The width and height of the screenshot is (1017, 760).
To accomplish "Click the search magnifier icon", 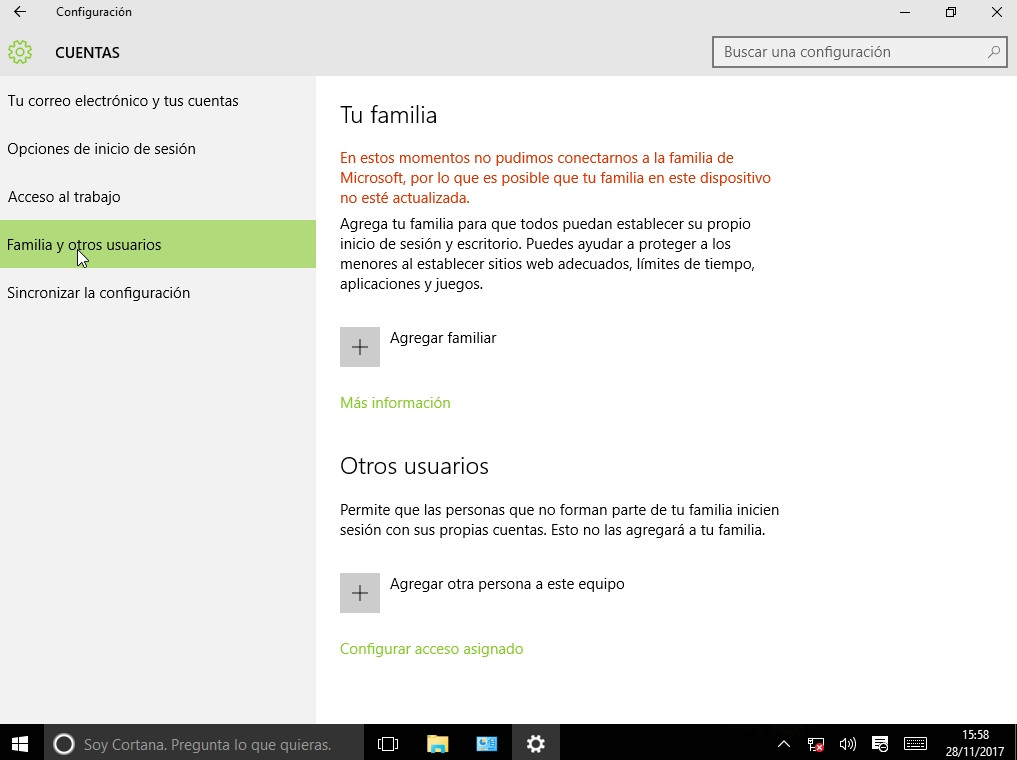I will tap(994, 52).
